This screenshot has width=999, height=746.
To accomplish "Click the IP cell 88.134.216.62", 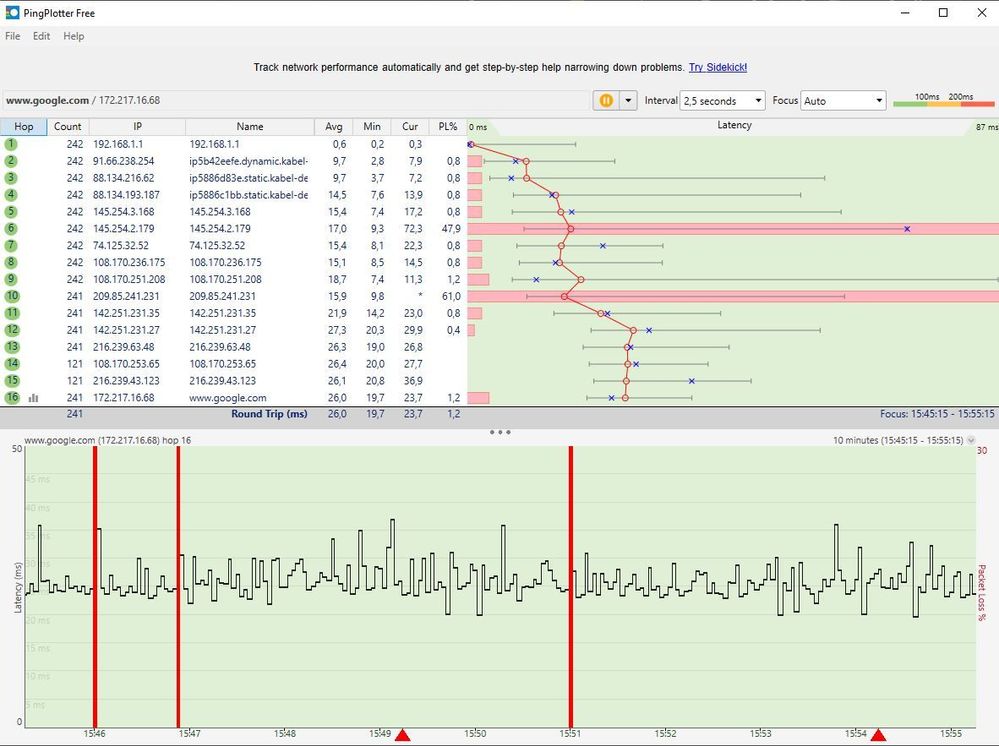I will click(124, 178).
